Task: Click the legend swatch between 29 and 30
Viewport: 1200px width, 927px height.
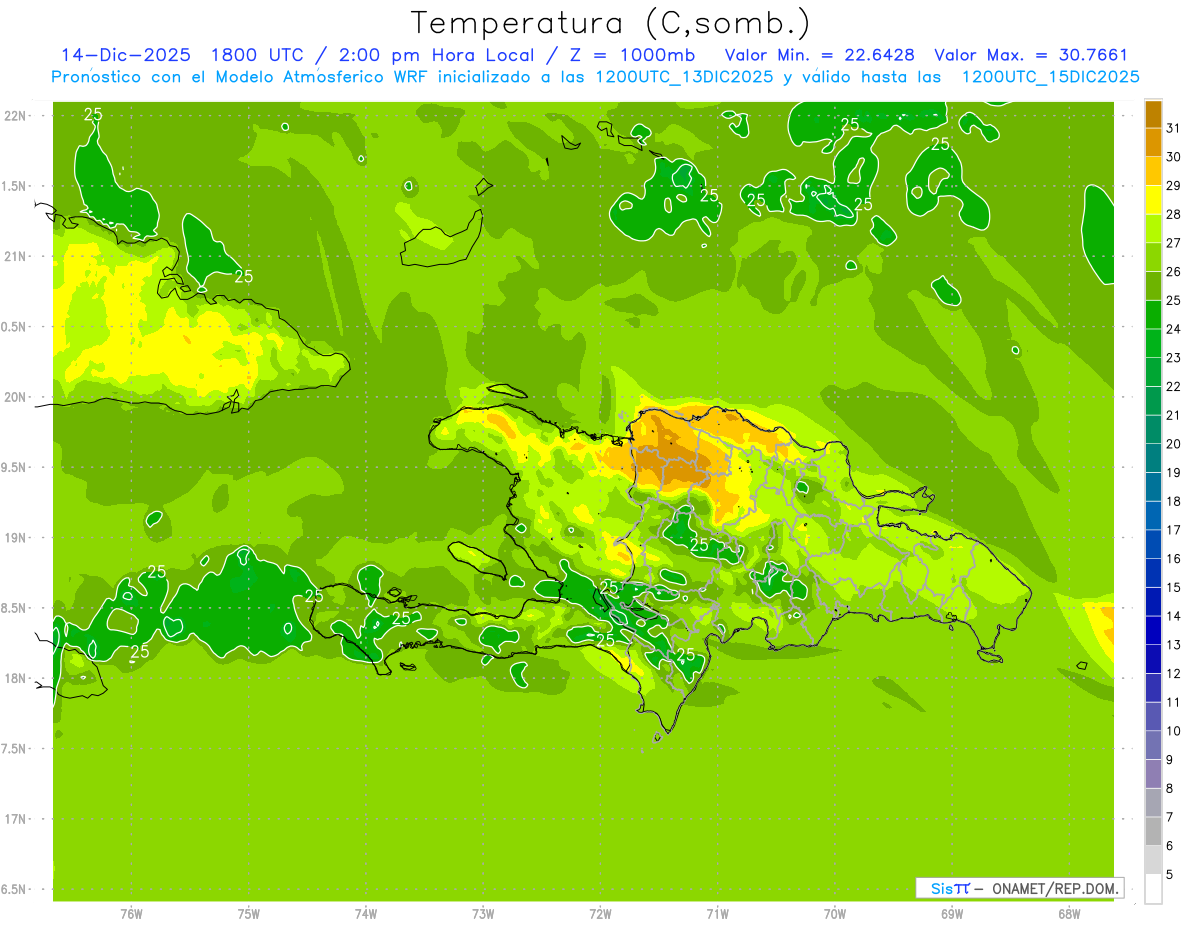Action: click(1153, 171)
